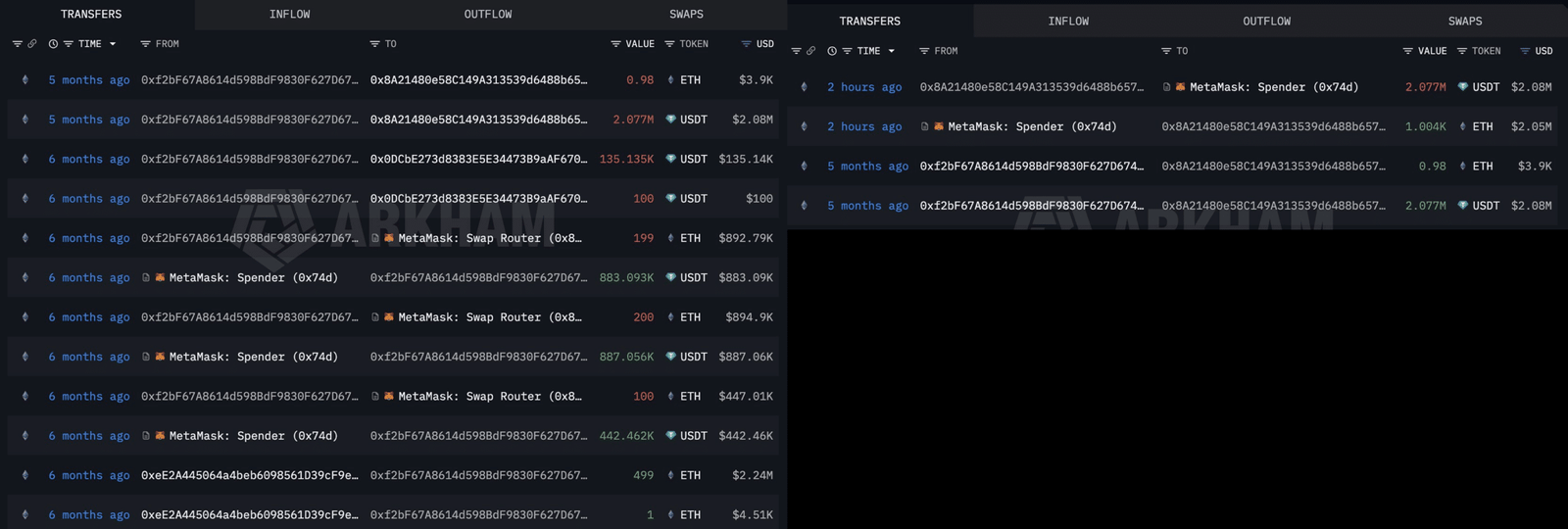Viewport: 1568px width, 529px height.
Task: Open the leftmost chain filter in right panel header
Action: pyautogui.click(x=796, y=51)
